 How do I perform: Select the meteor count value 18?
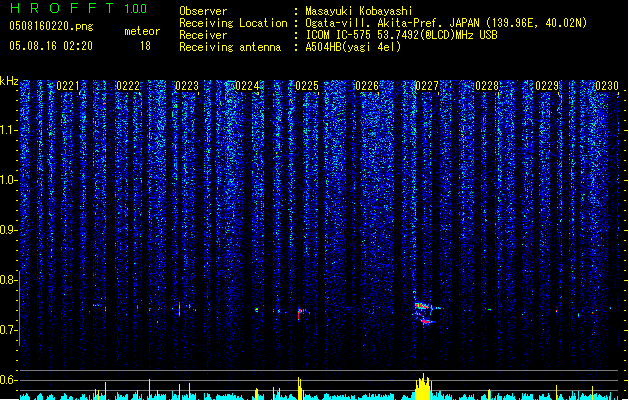point(145,46)
